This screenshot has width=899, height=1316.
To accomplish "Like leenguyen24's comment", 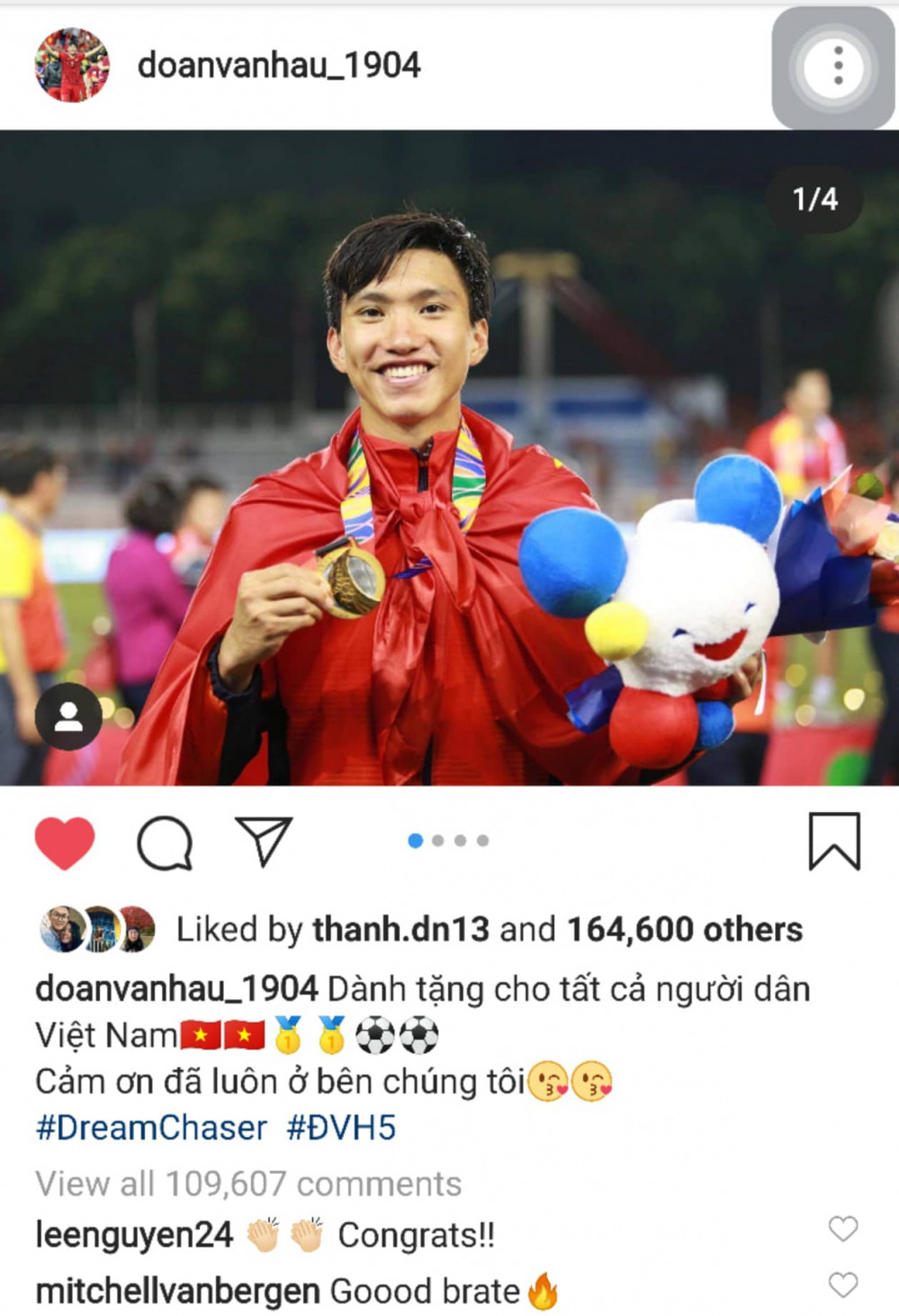I will tap(843, 1228).
